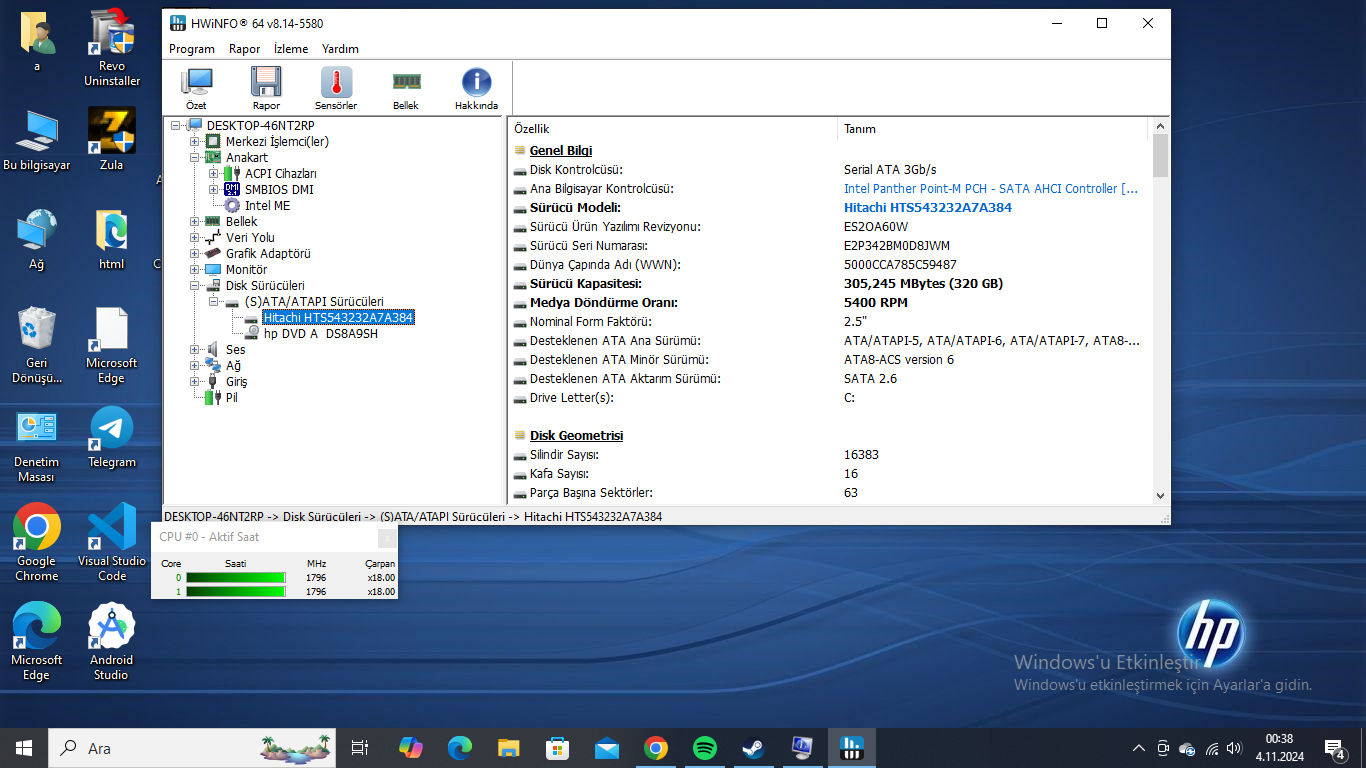Click the details pane vertical scrollbar thumb
The width and height of the screenshot is (1366, 768).
tap(1160, 156)
